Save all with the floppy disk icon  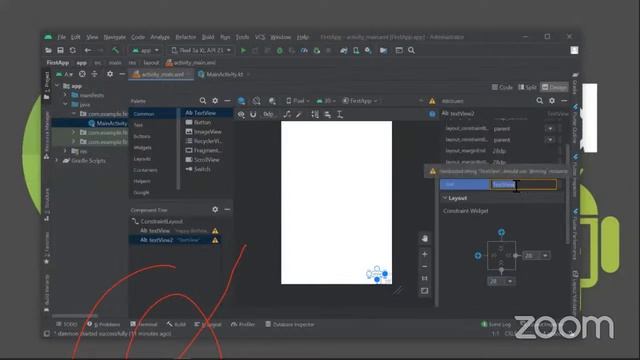click(x=60, y=50)
